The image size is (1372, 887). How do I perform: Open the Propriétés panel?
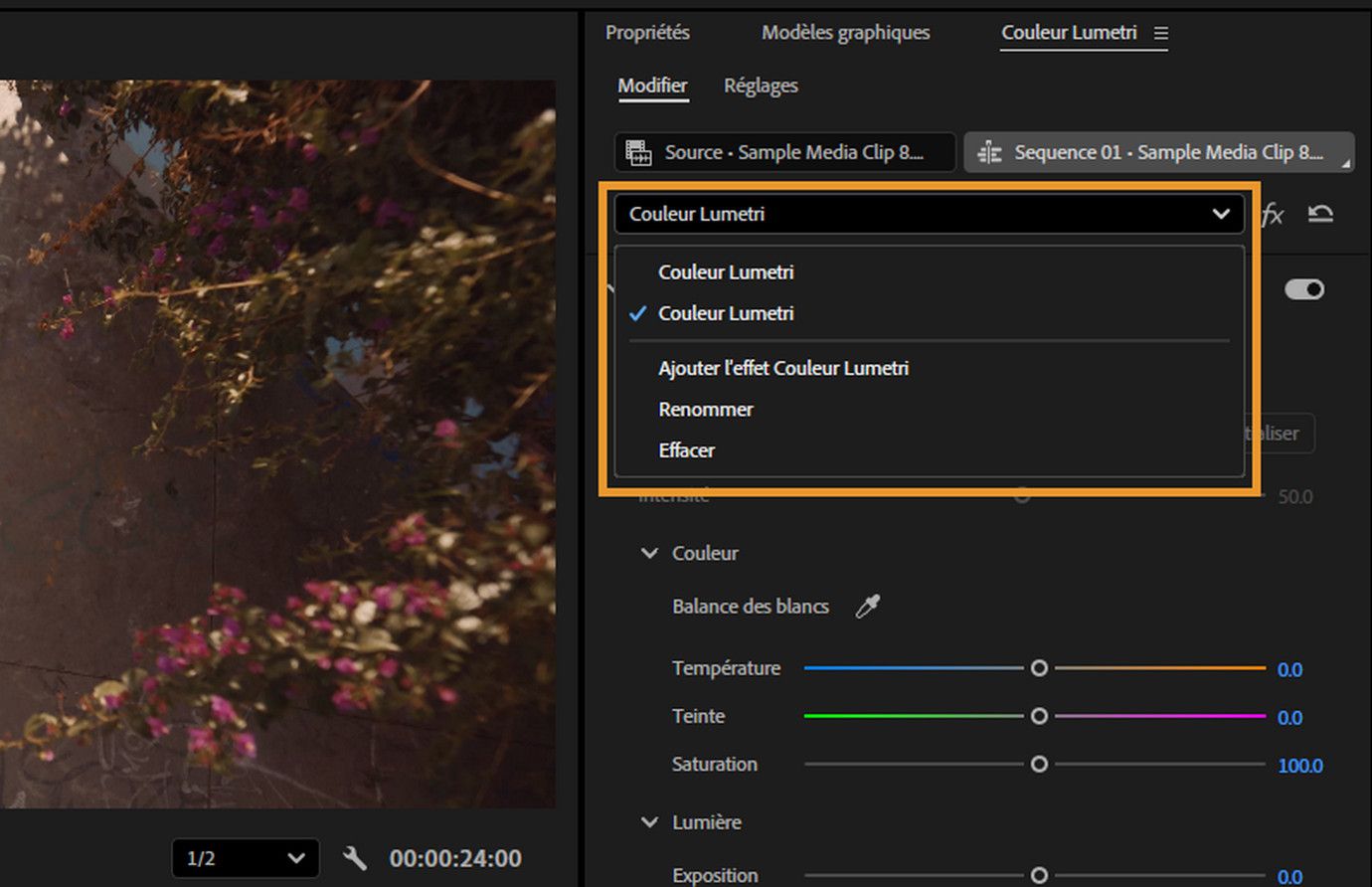tap(646, 33)
